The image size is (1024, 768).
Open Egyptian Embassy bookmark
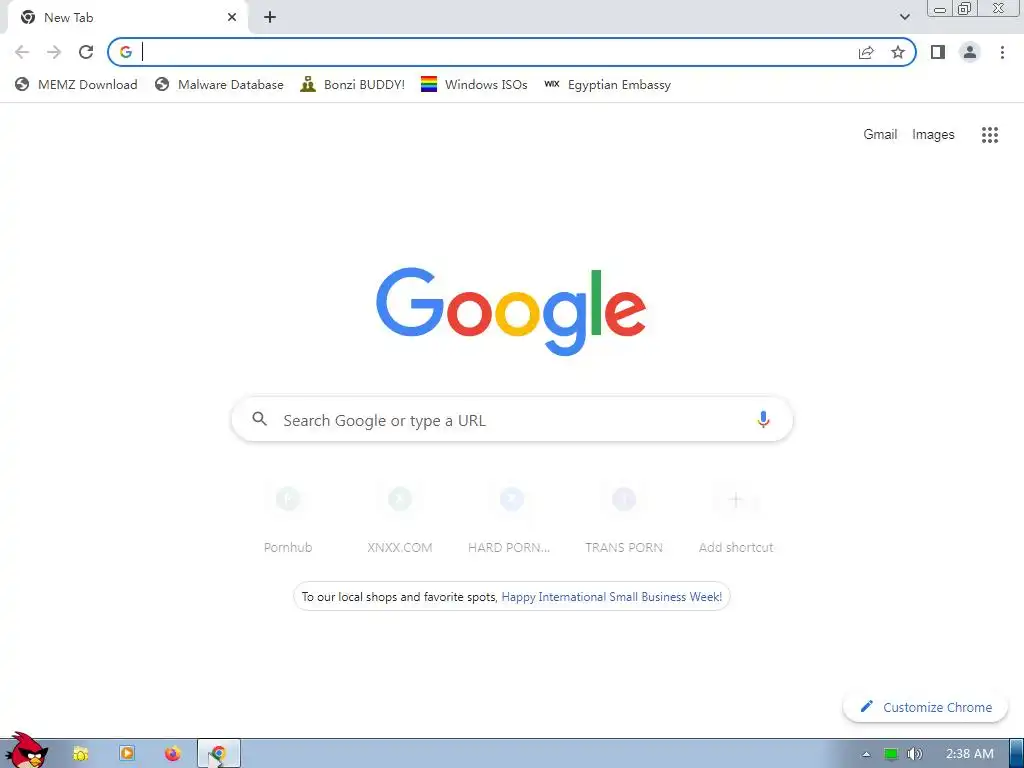coord(607,84)
